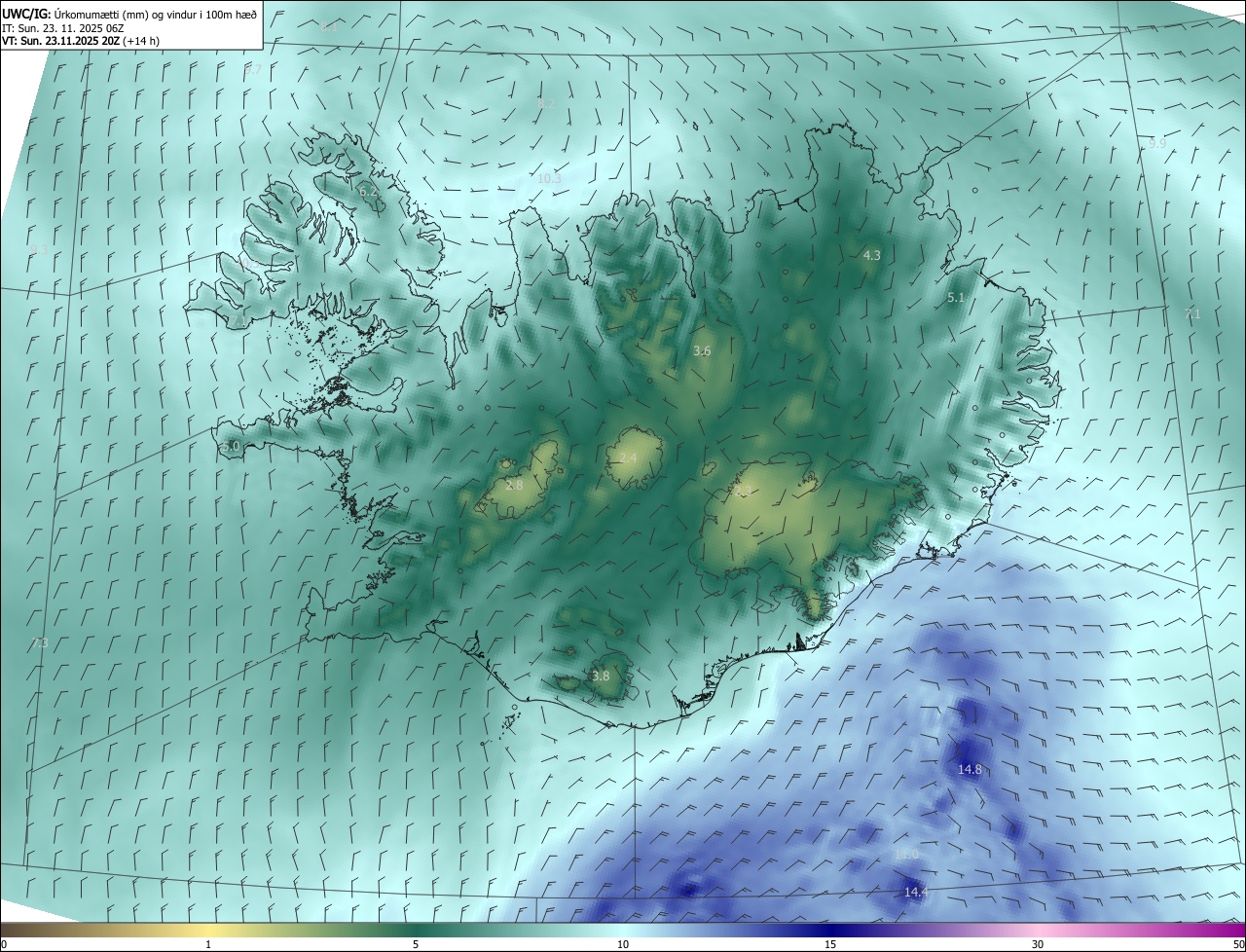
Task: Click the 2.4 value label
Action: pos(628,458)
